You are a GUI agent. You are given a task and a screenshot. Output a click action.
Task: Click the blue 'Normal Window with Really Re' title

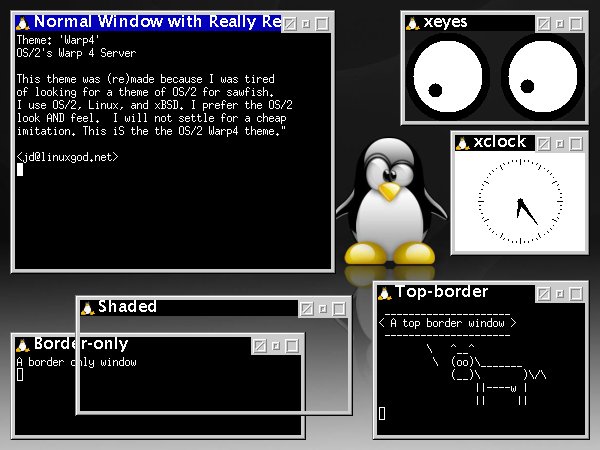click(158, 22)
